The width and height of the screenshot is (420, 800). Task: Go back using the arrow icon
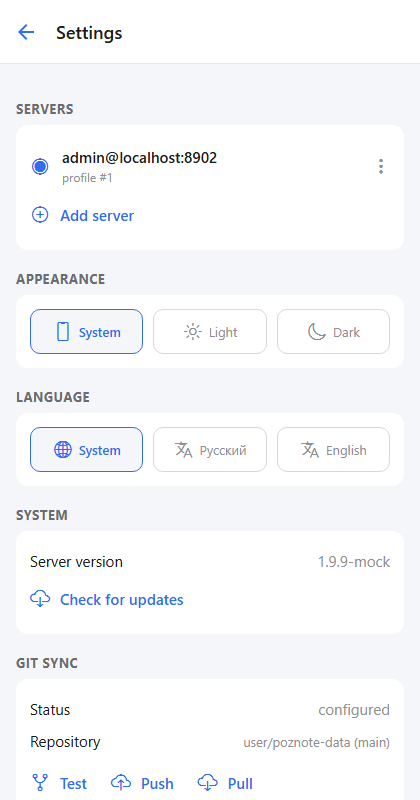[x=26, y=32]
